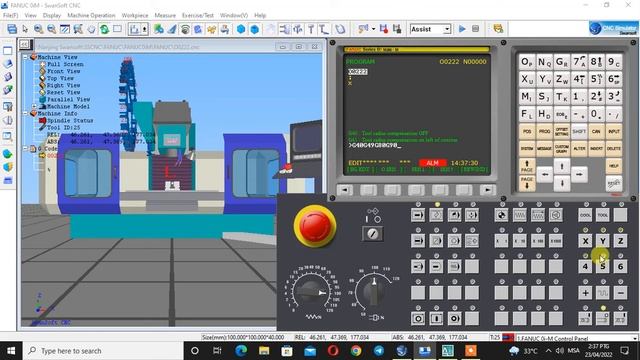This screenshot has height=360, width=640.
Task: Click left softkey arrow below CRT screen
Action: (x=344, y=190)
